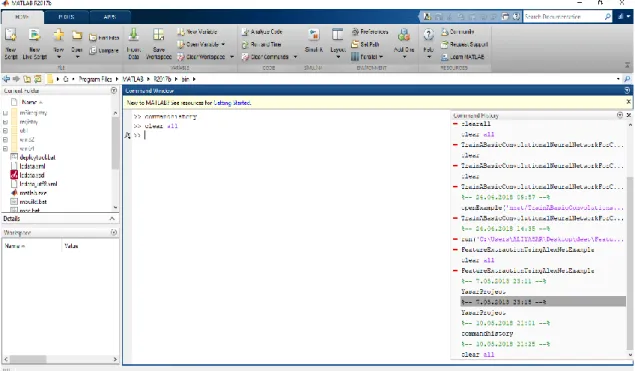Viewport: 635px width, 371px height.
Task: Open the Help button
Action: [428, 44]
